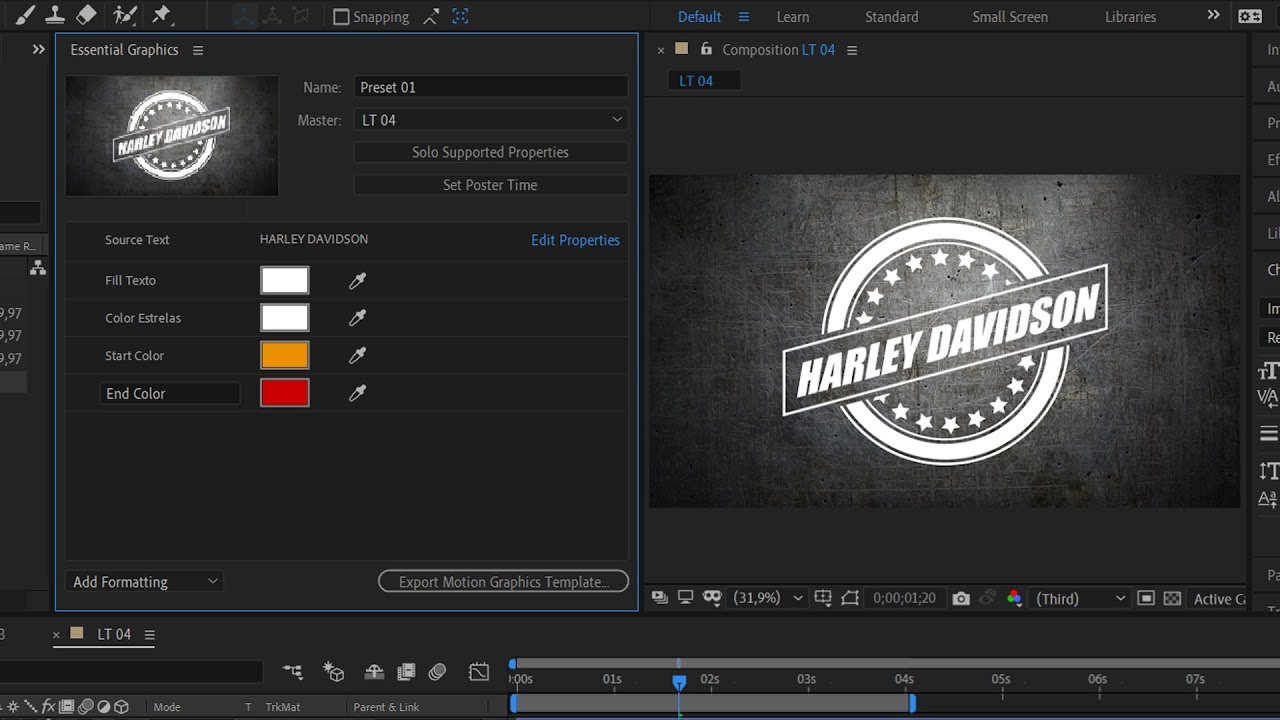The height and width of the screenshot is (720, 1280).
Task: Click the Always Preview This View icon
Action: click(x=660, y=598)
